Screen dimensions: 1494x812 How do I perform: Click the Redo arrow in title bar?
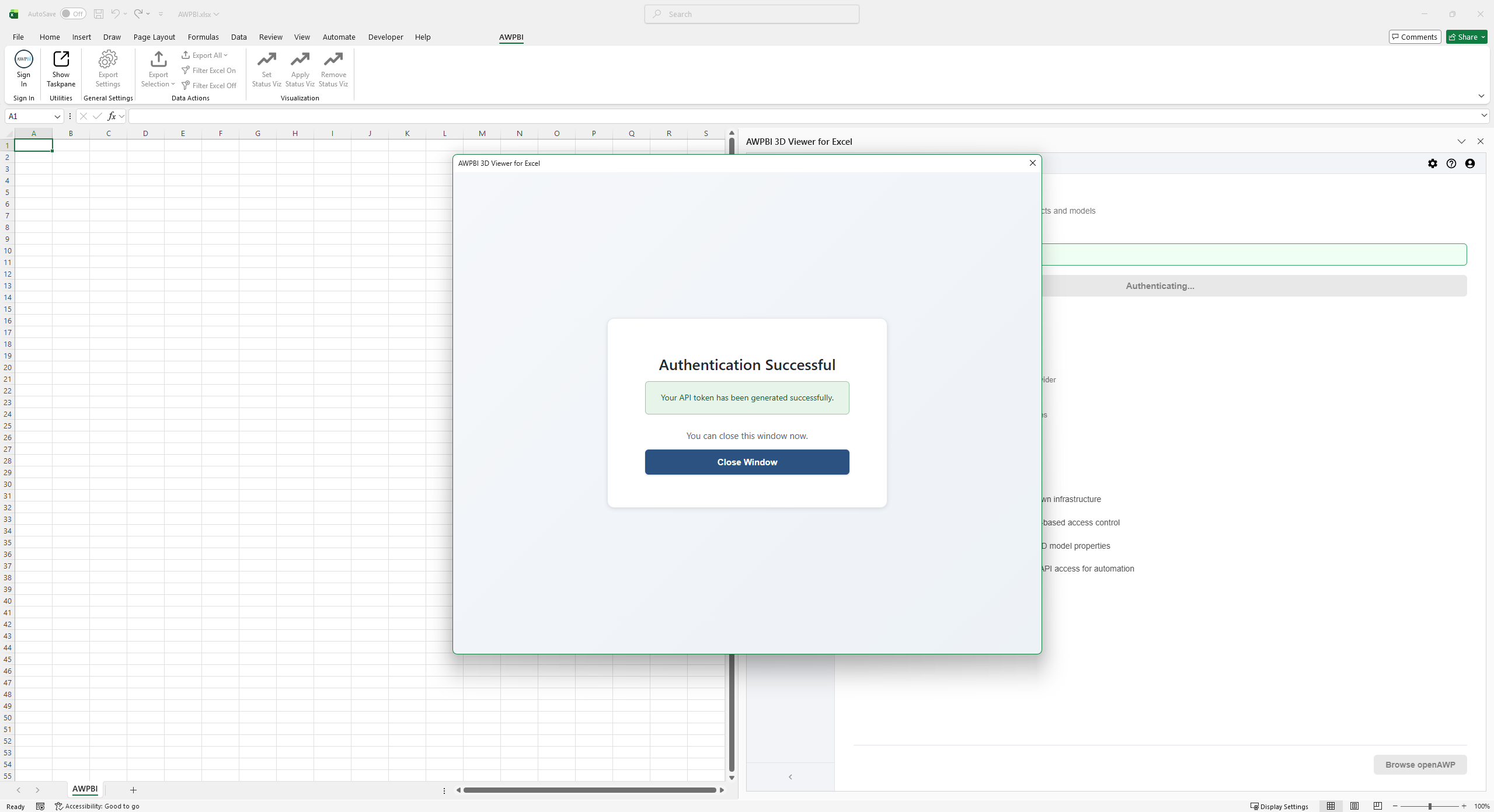tap(138, 14)
